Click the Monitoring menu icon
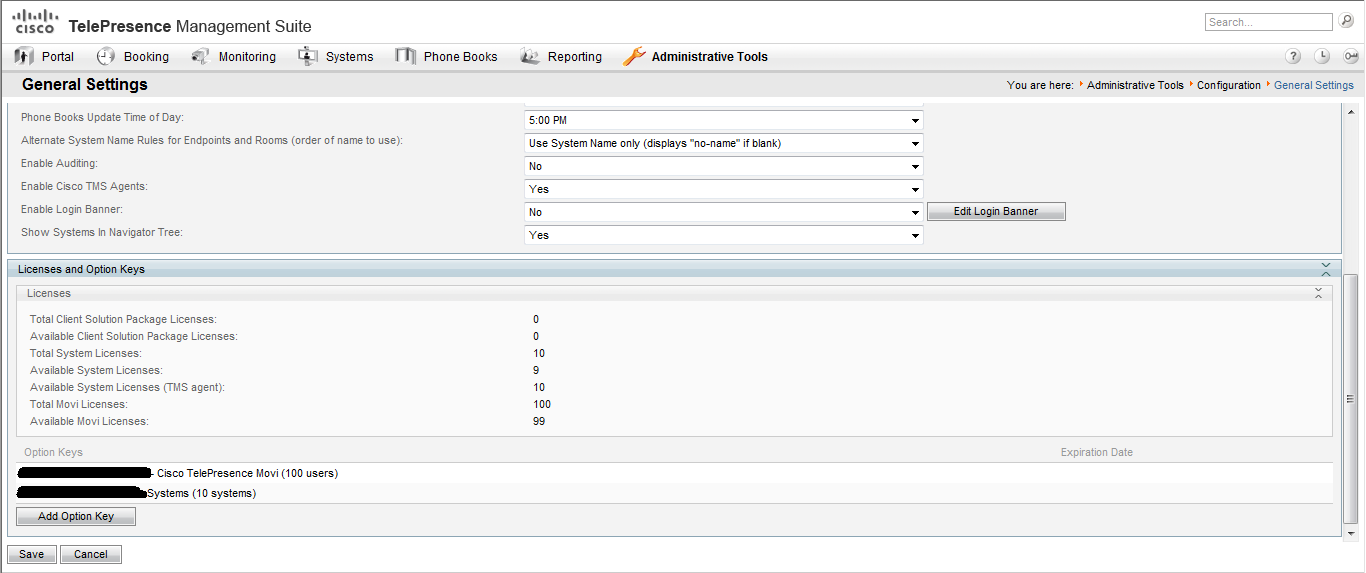This screenshot has width=1366, height=573. pyautogui.click(x=201, y=57)
